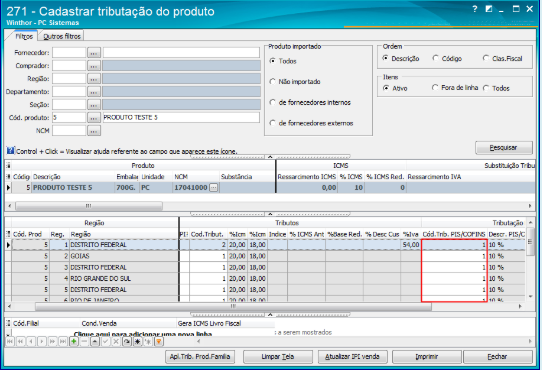Open column chooser of the Cód.Filial grid
Viewport: 542px width, 370px height.
8,323
